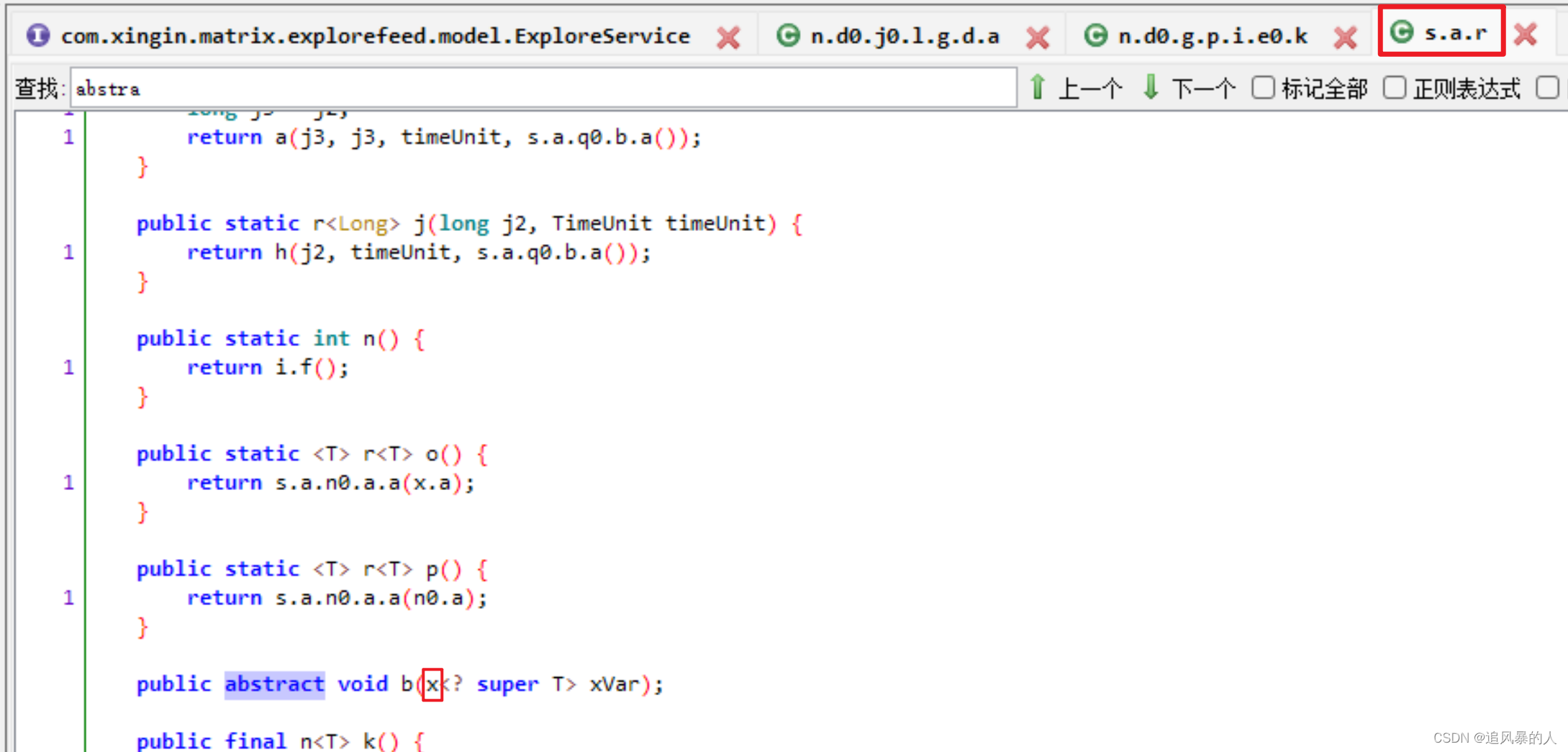Image resolution: width=1568 pixels, height=752 pixels.
Task: Click the highlighted abstract keyword
Action: click(274, 684)
